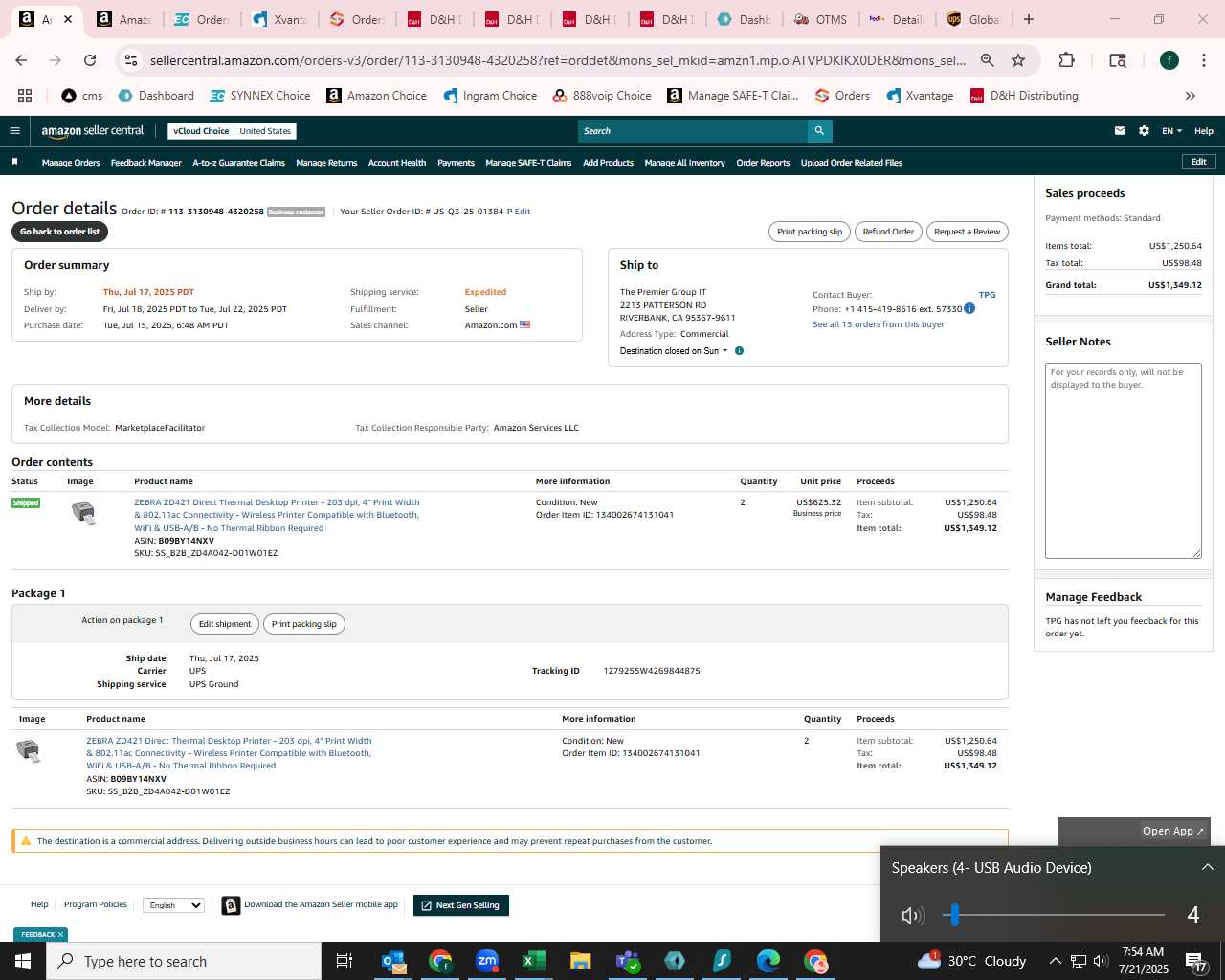
Task: Open Zoom from the Windows taskbar
Action: click(x=487, y=961)
